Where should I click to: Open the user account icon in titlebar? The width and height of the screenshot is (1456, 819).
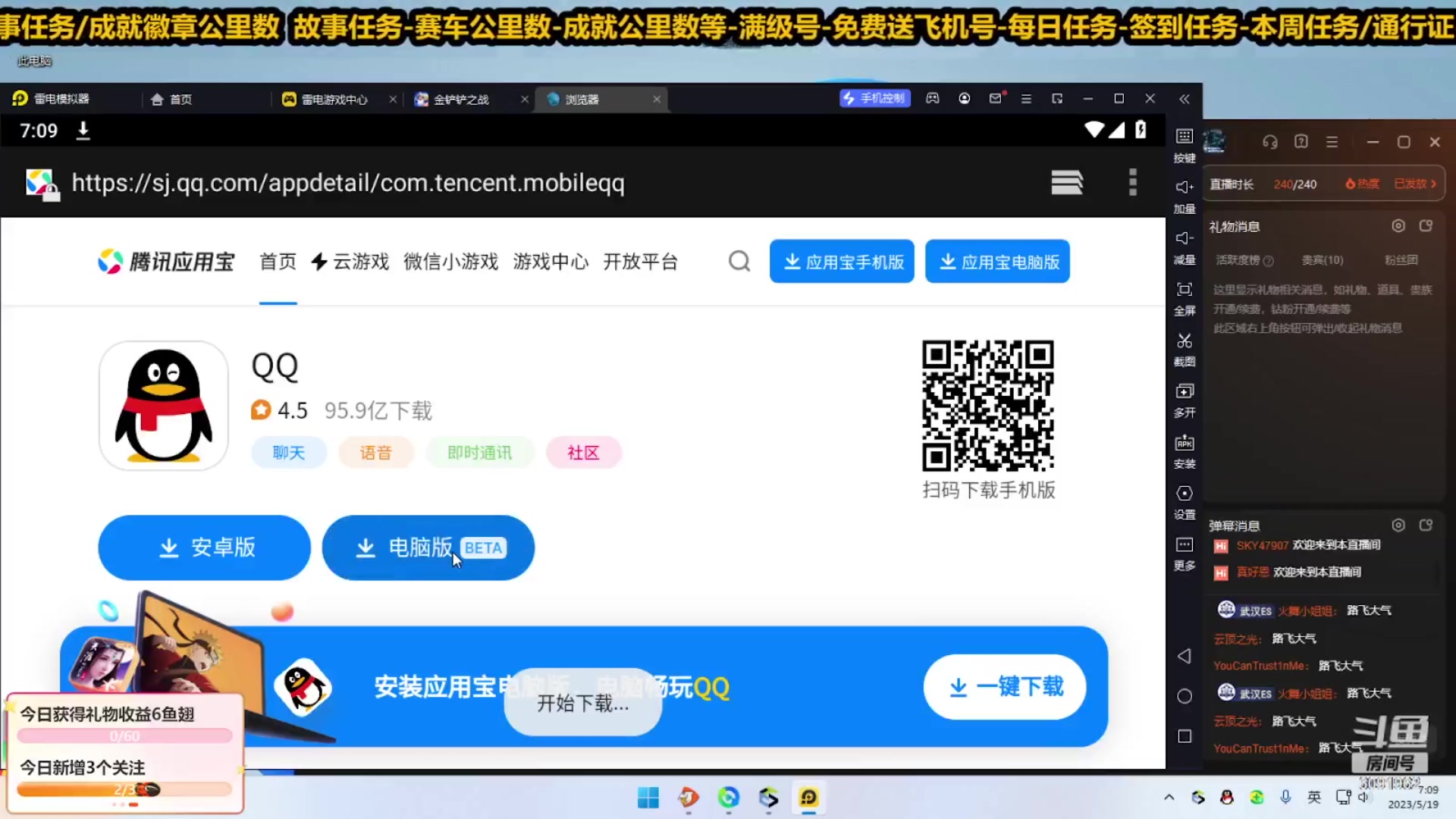965,99
